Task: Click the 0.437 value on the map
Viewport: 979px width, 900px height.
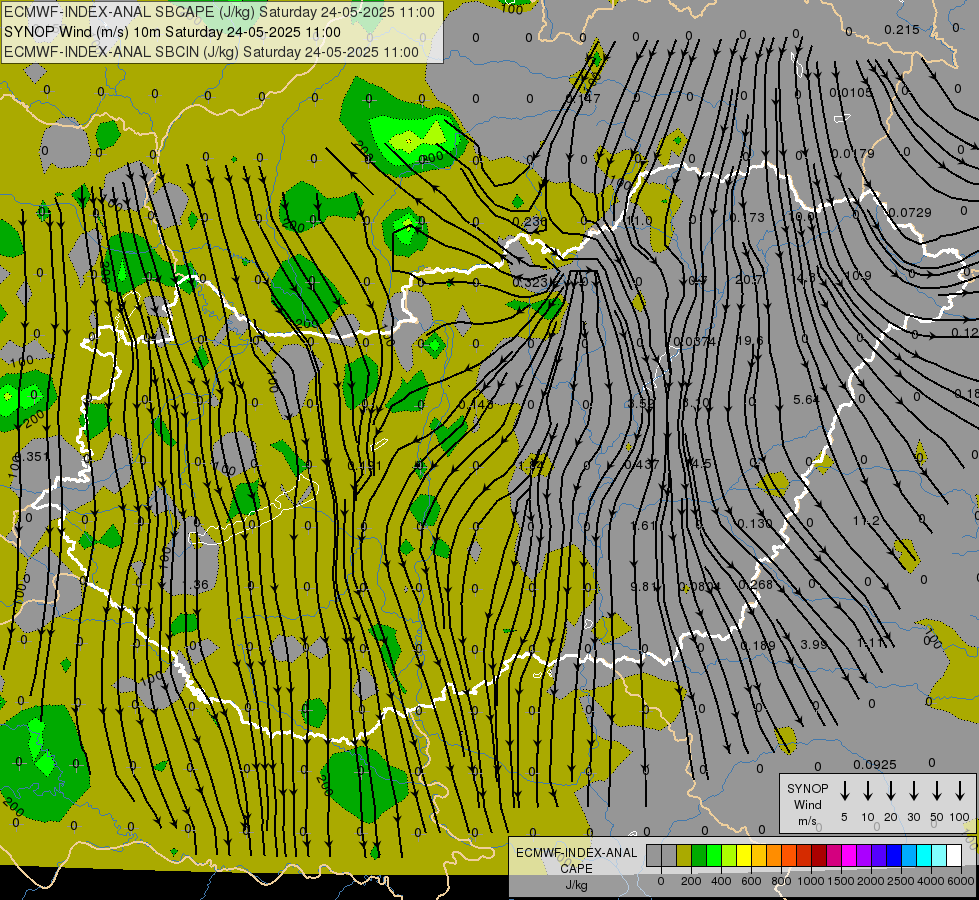Action: (642, 465)
